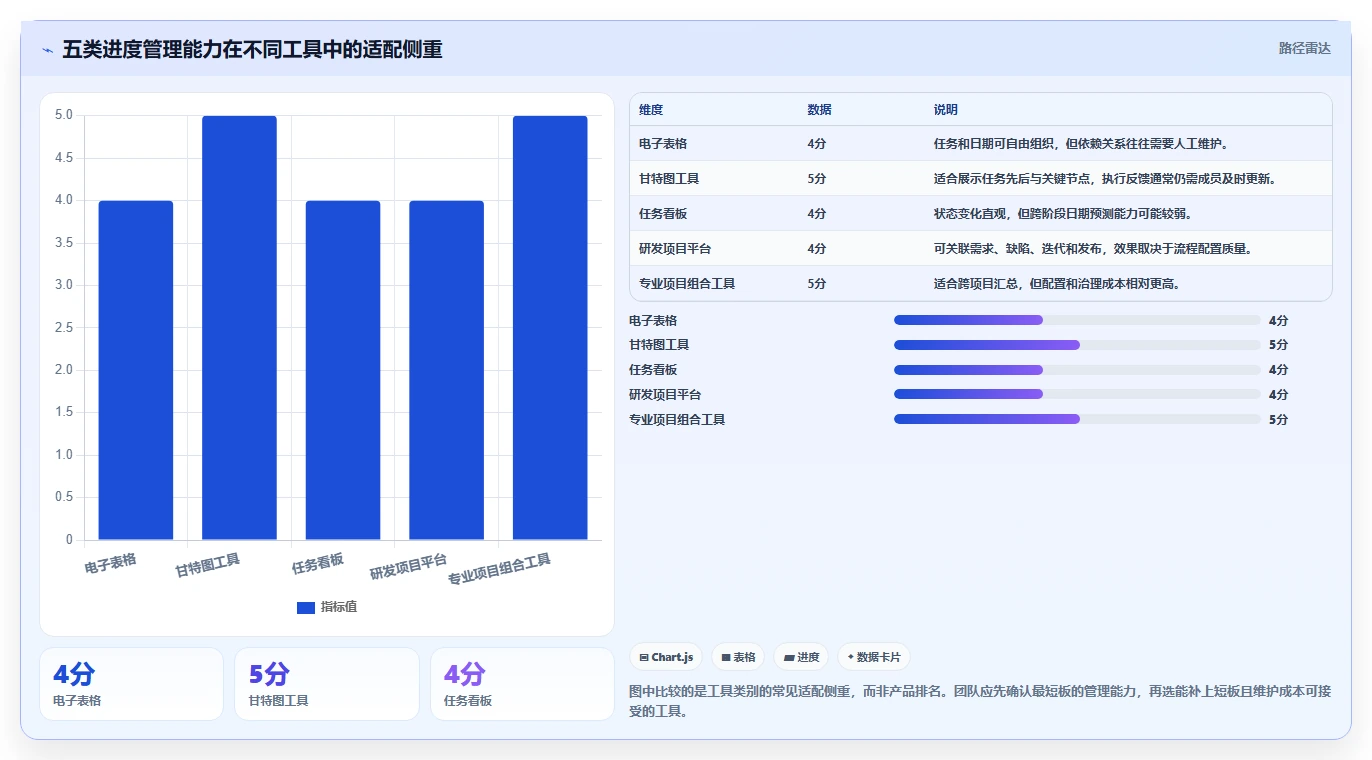1372x760 pixels.
Task: Click the 研发项目平台 bar in the chart
Action: coord(446,370)
